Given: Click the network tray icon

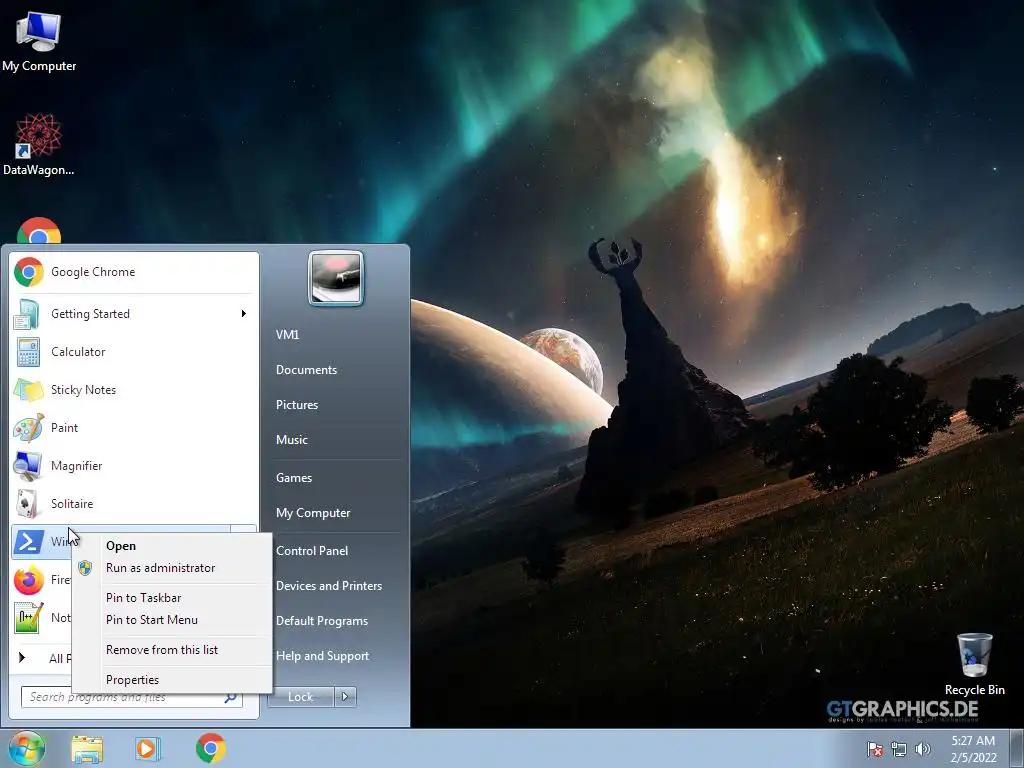Looking at the screenshot, I should [899, 749].
